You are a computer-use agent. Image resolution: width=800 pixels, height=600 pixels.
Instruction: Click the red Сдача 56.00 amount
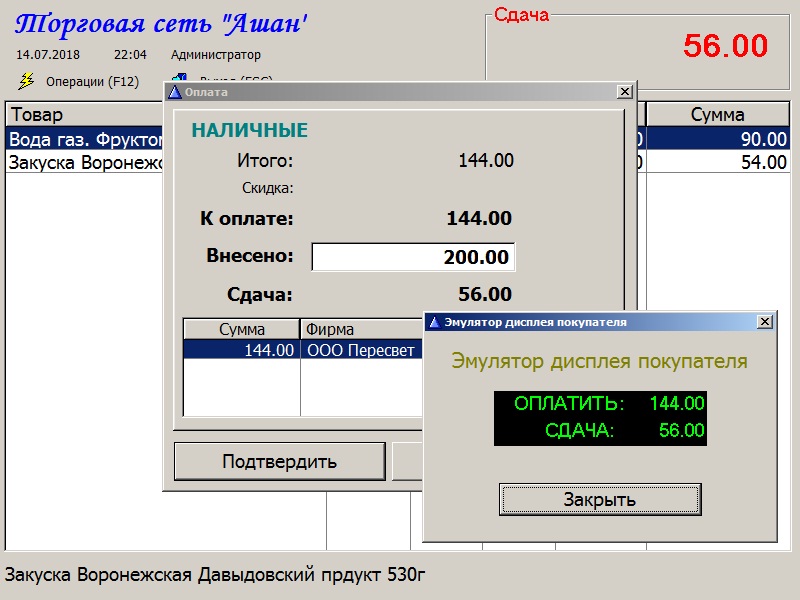pyautogui.click(x=725, y=46)
